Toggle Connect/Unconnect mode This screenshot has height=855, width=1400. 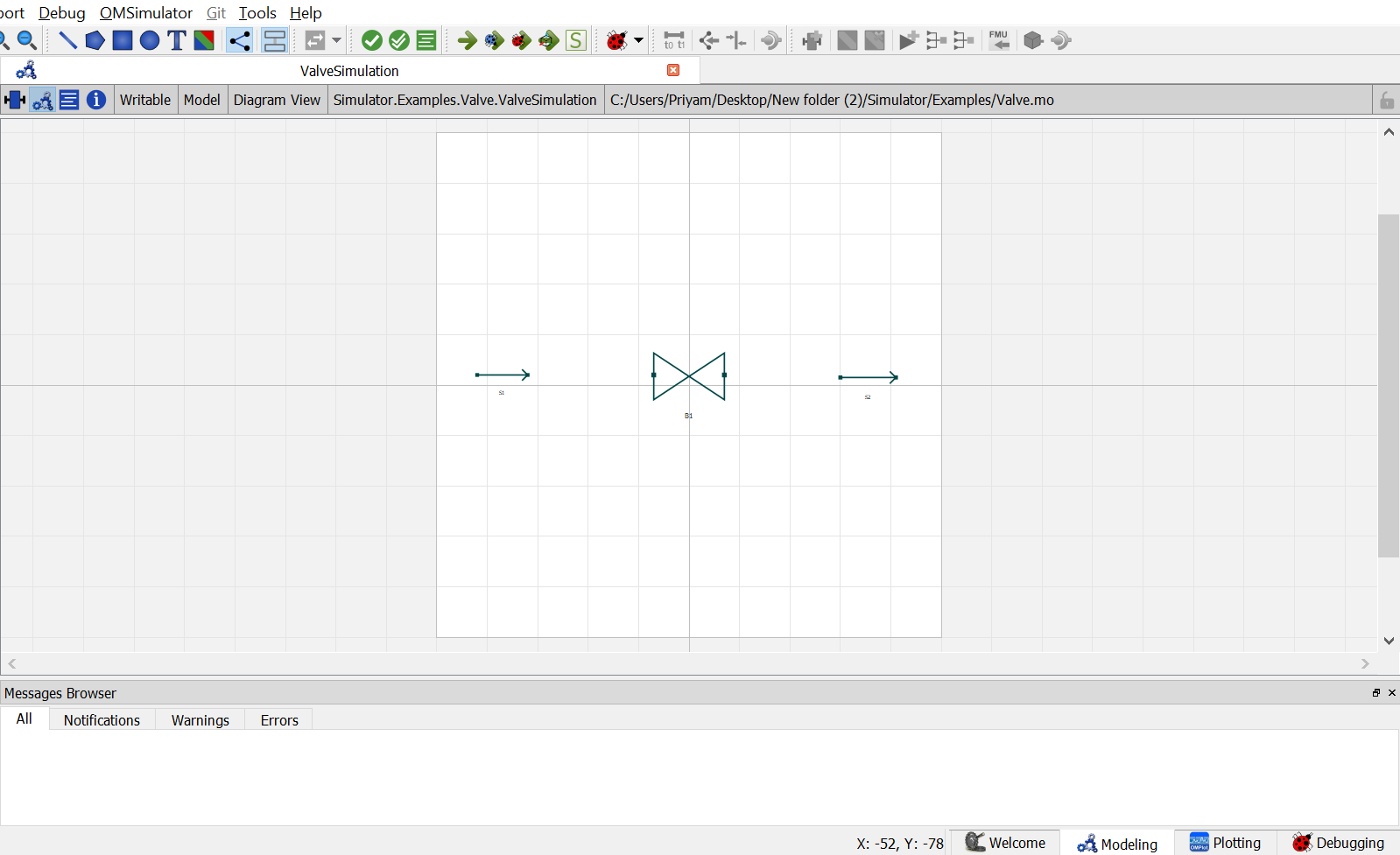tap(239, 40)
